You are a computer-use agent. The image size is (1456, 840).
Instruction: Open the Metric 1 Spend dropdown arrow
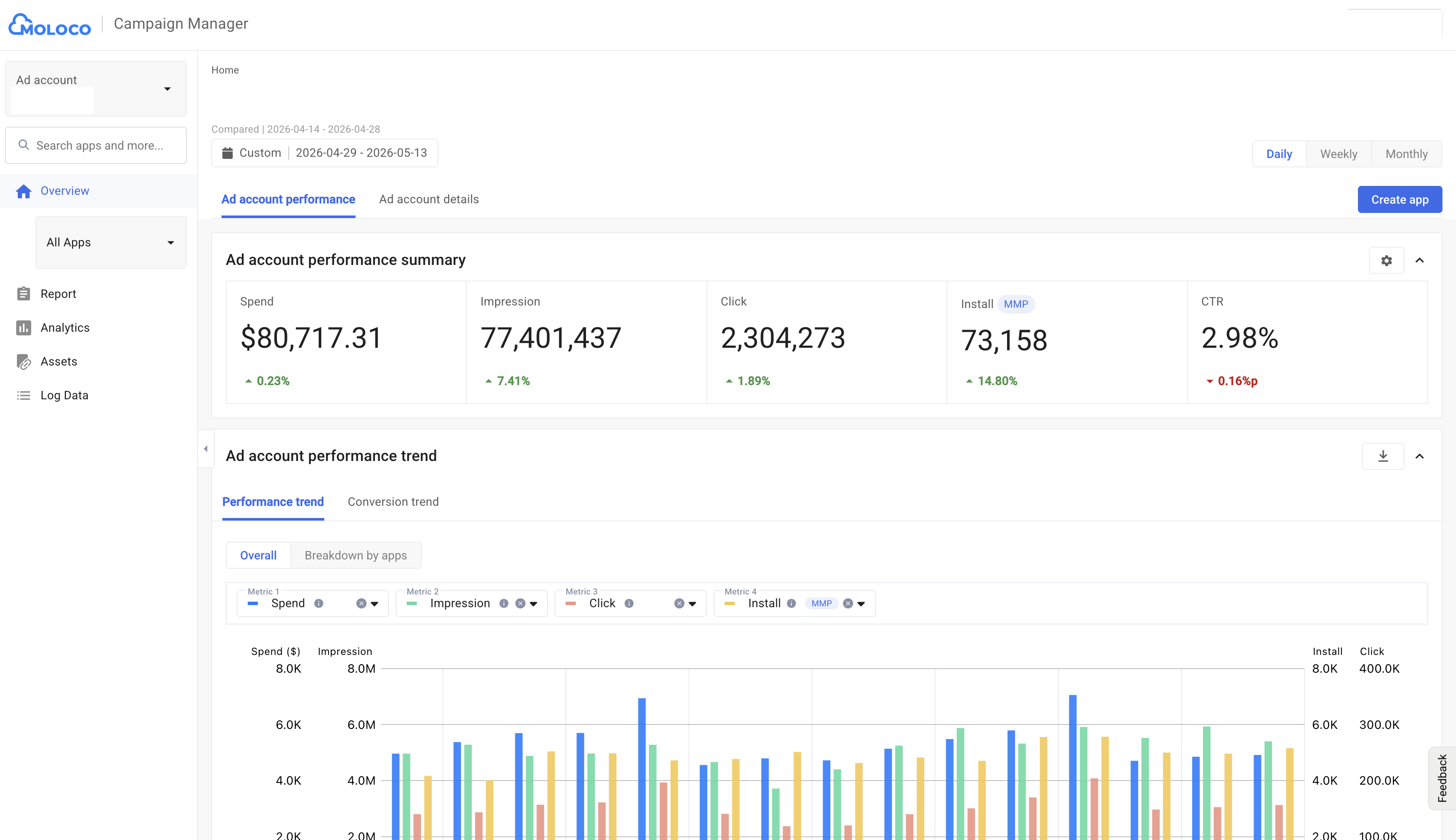pos(375,604)
